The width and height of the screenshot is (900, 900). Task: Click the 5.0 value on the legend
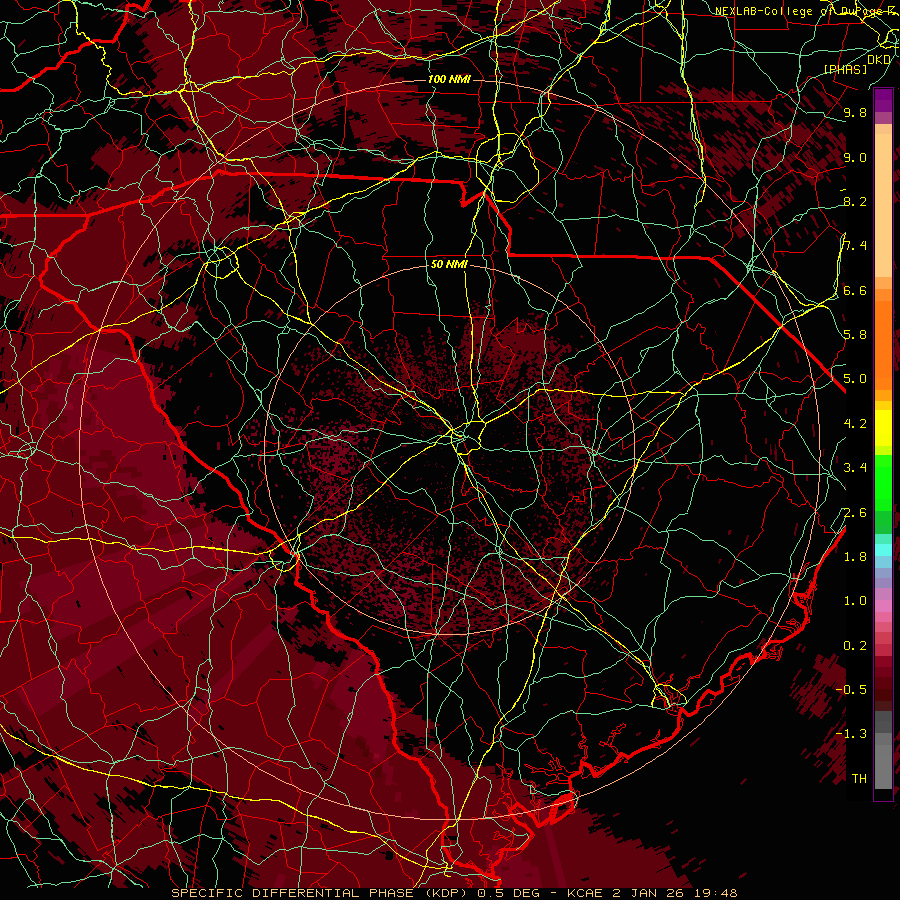click(x=855, y=379)
